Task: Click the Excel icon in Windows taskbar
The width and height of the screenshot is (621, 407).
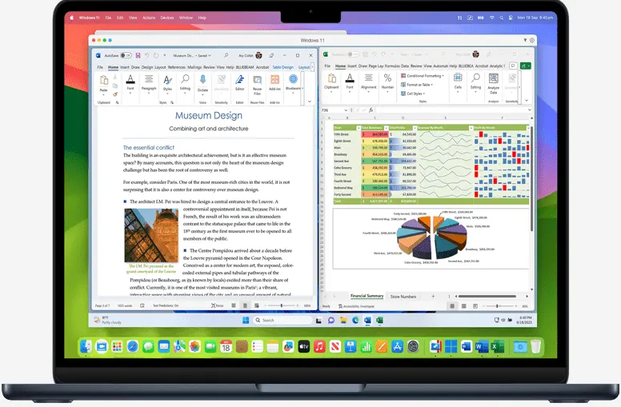Action: tap(379, 320)
